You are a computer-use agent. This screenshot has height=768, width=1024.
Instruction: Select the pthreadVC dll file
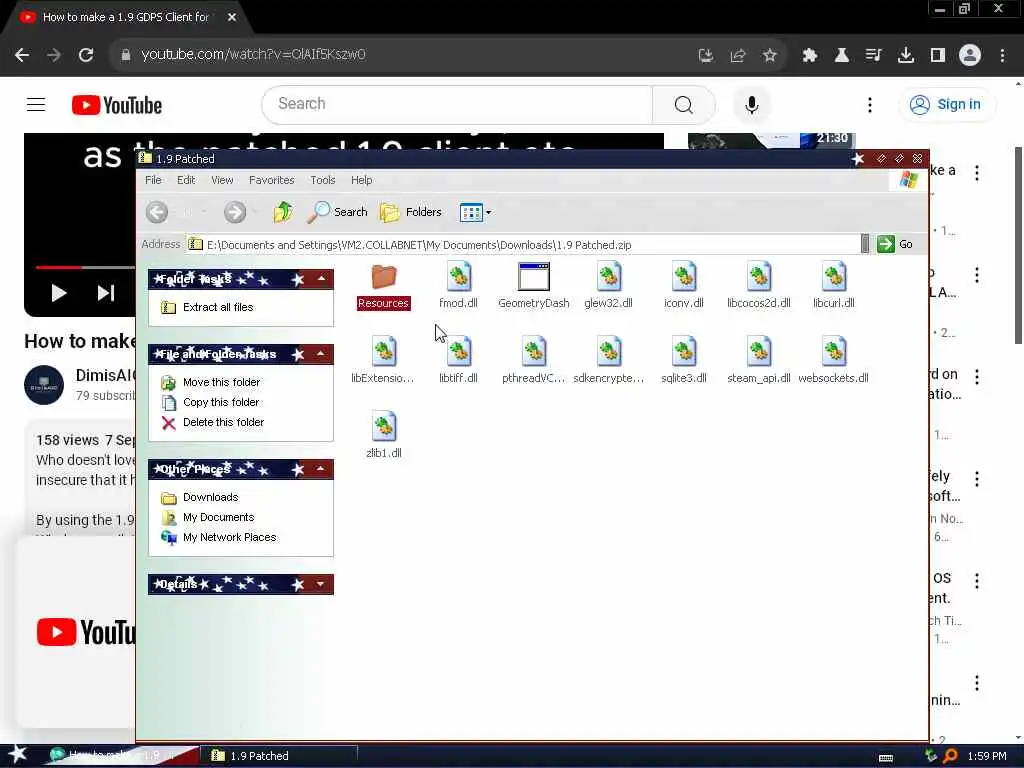[x=534, y=360]
